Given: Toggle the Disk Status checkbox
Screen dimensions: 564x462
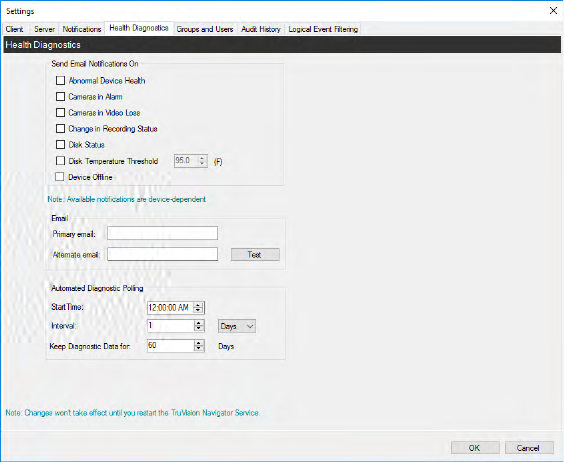Looking at the screenshot, I should 60,145.
